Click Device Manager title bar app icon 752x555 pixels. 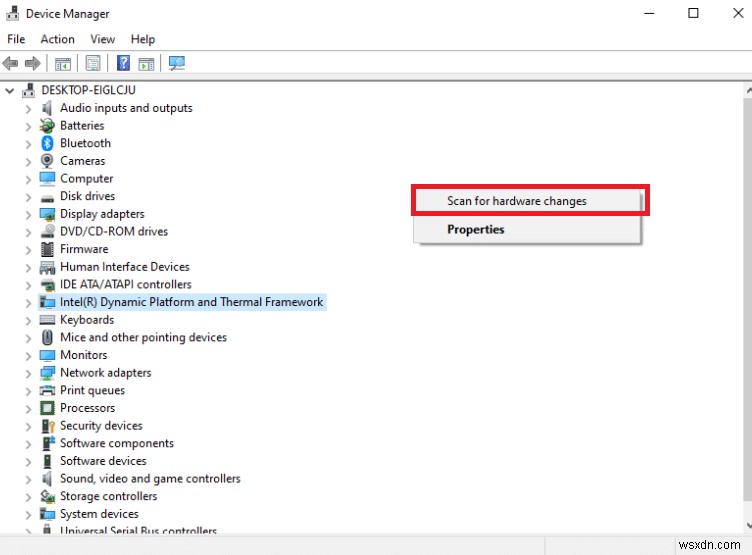pos(12,13)
